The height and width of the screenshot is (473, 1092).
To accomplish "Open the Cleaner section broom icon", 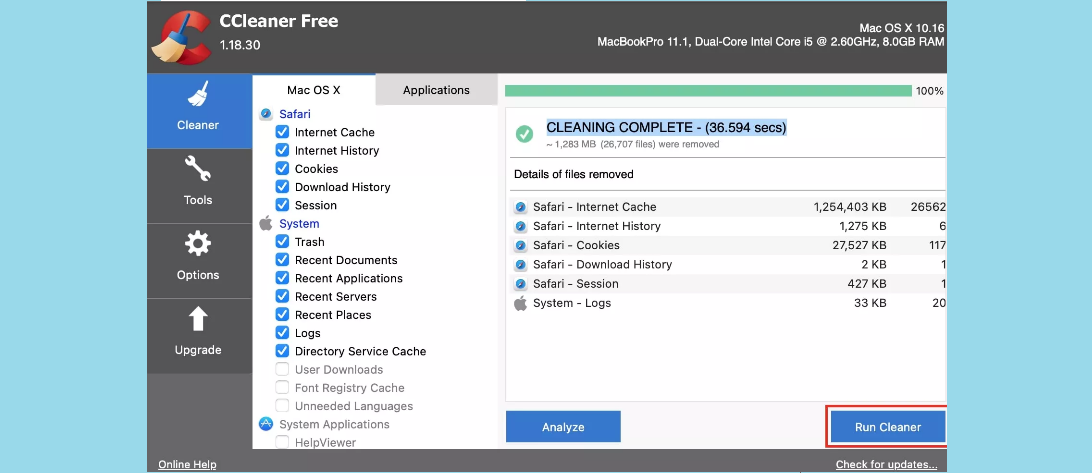I will pos(198,95).
